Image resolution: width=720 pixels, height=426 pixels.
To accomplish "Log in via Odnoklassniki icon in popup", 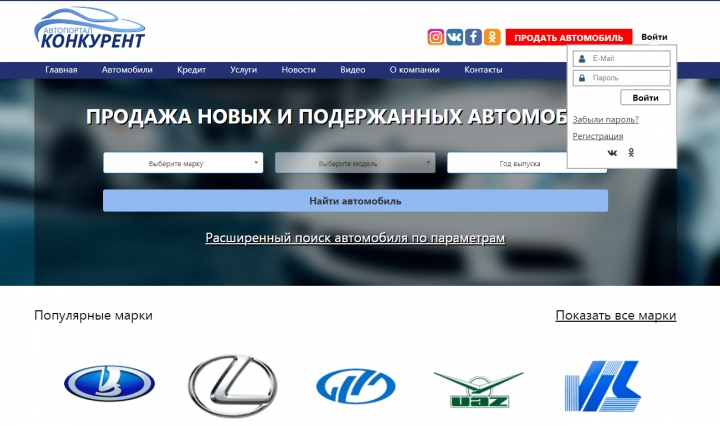I will point(631,152).
